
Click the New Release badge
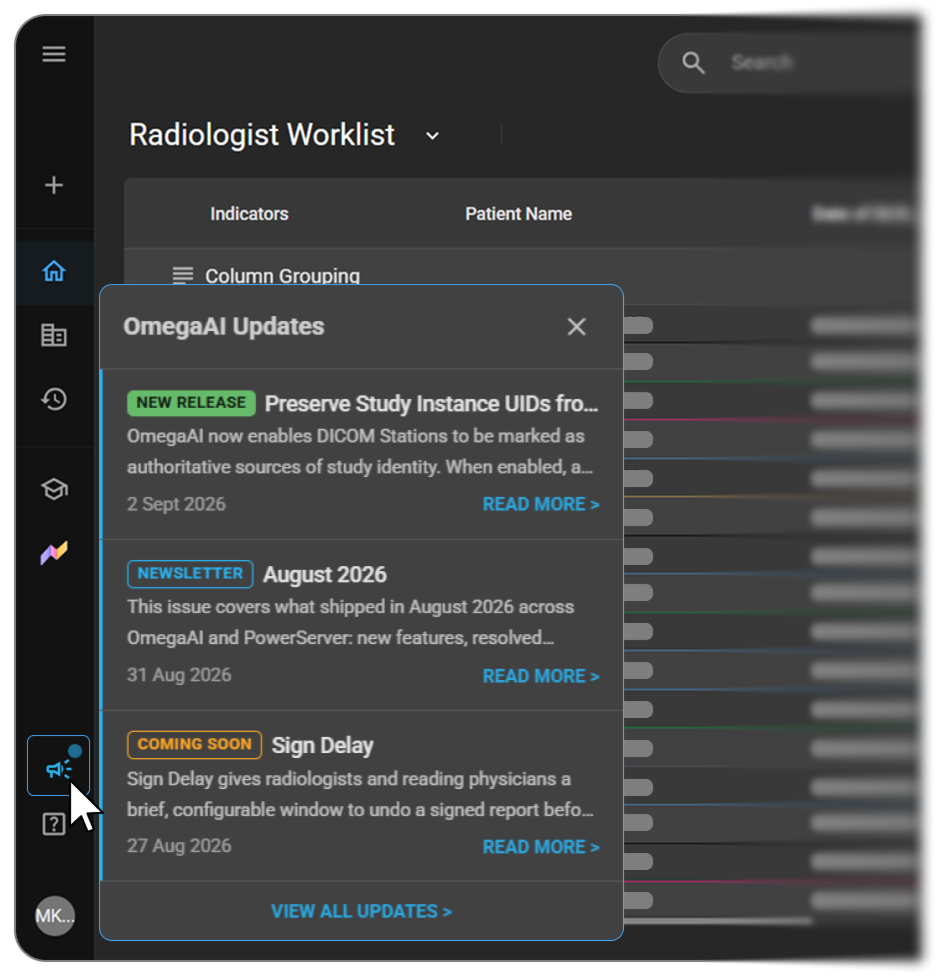[x=191, y=403]
